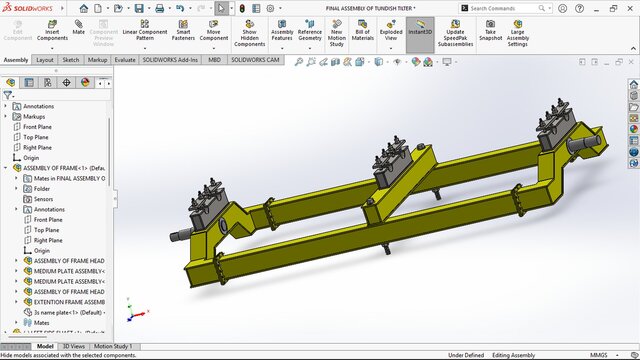Switch to the Layout tab
The image size is (640, 360).
pyautogui.click(x=44, y=60)
